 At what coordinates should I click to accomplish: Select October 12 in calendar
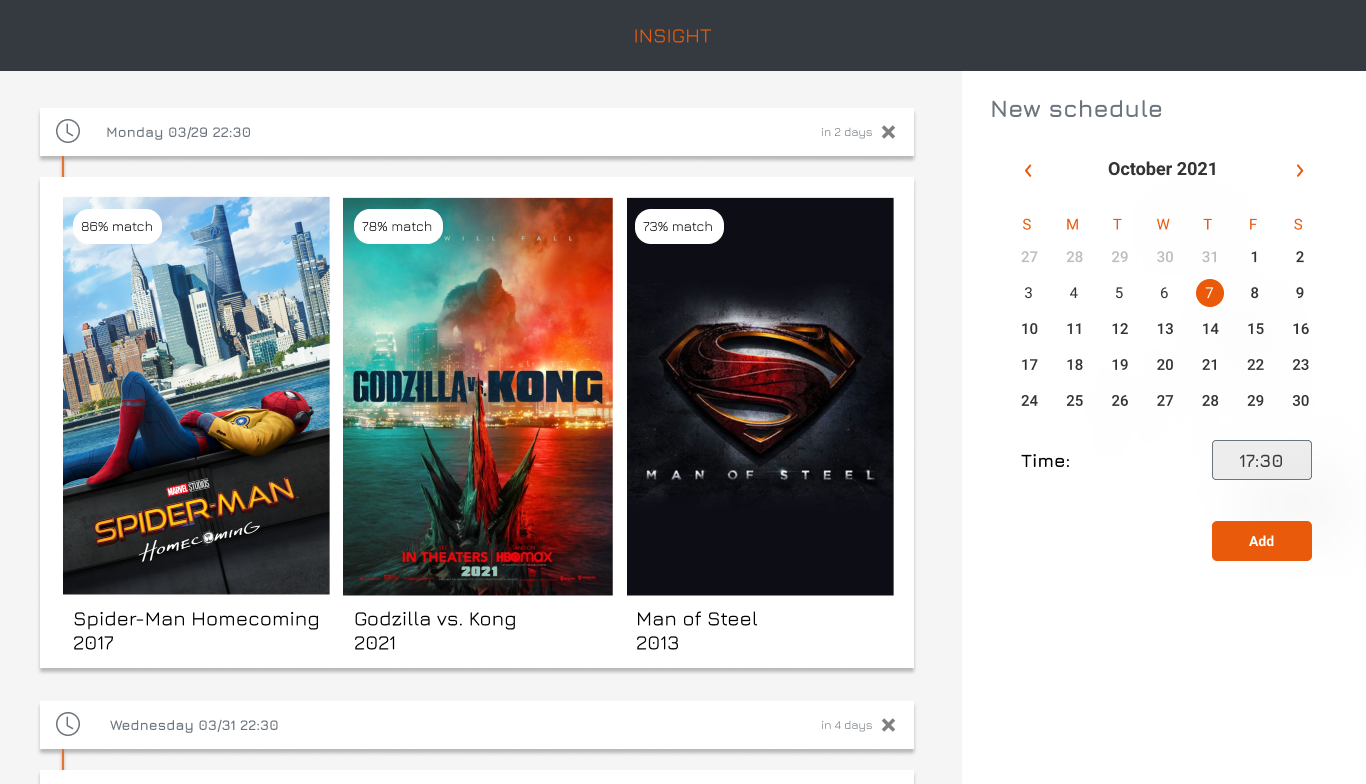1120,329
